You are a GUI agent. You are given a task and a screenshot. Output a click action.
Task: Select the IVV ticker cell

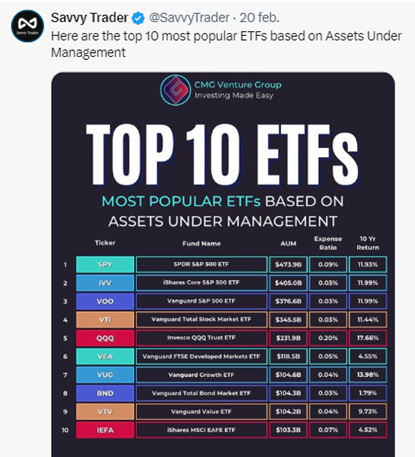(x=105, y=283)
